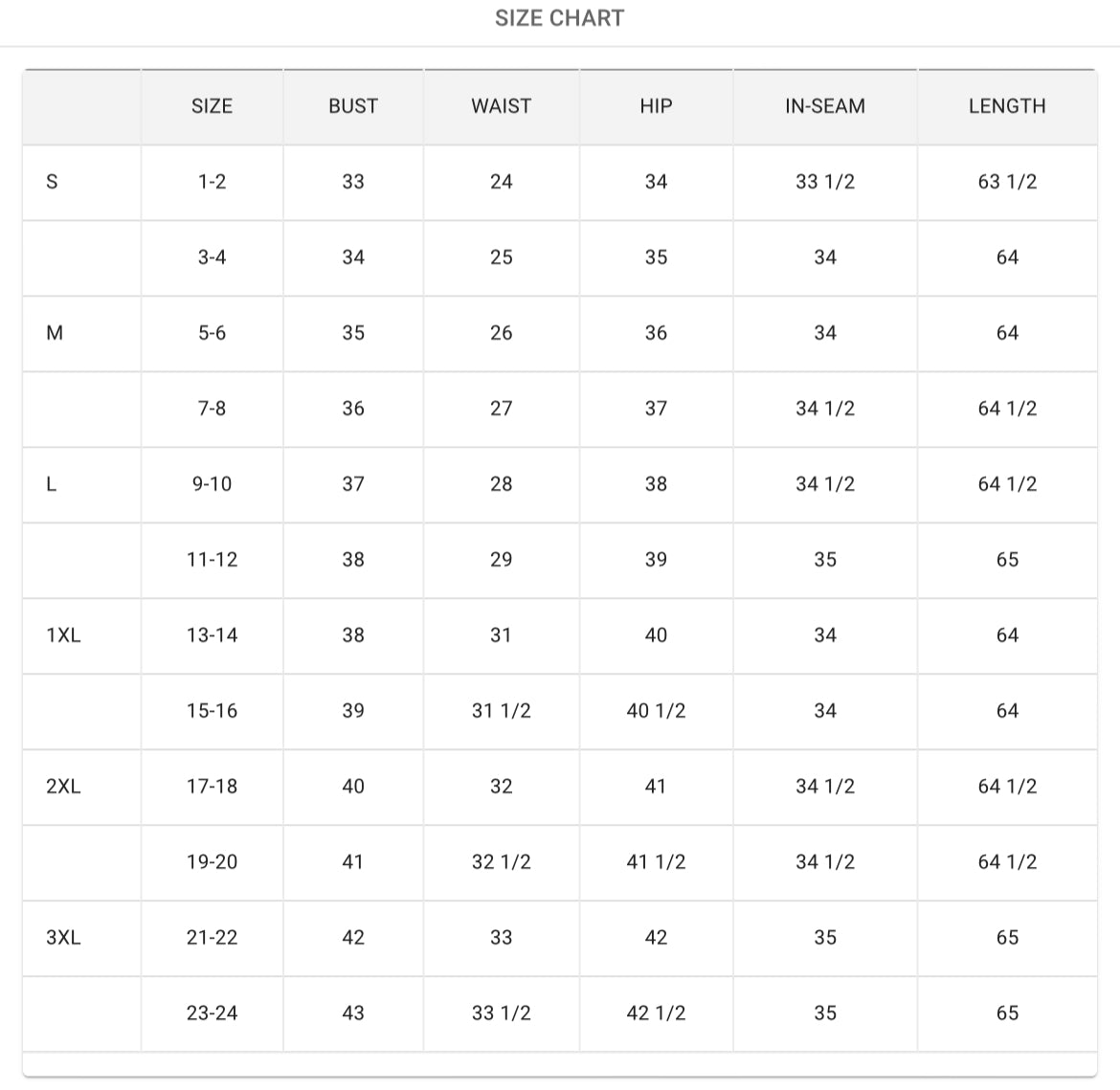Viewport: 1120px width, 1090px height.
Task: Select the 1XL row label
Action: (63, 635)
